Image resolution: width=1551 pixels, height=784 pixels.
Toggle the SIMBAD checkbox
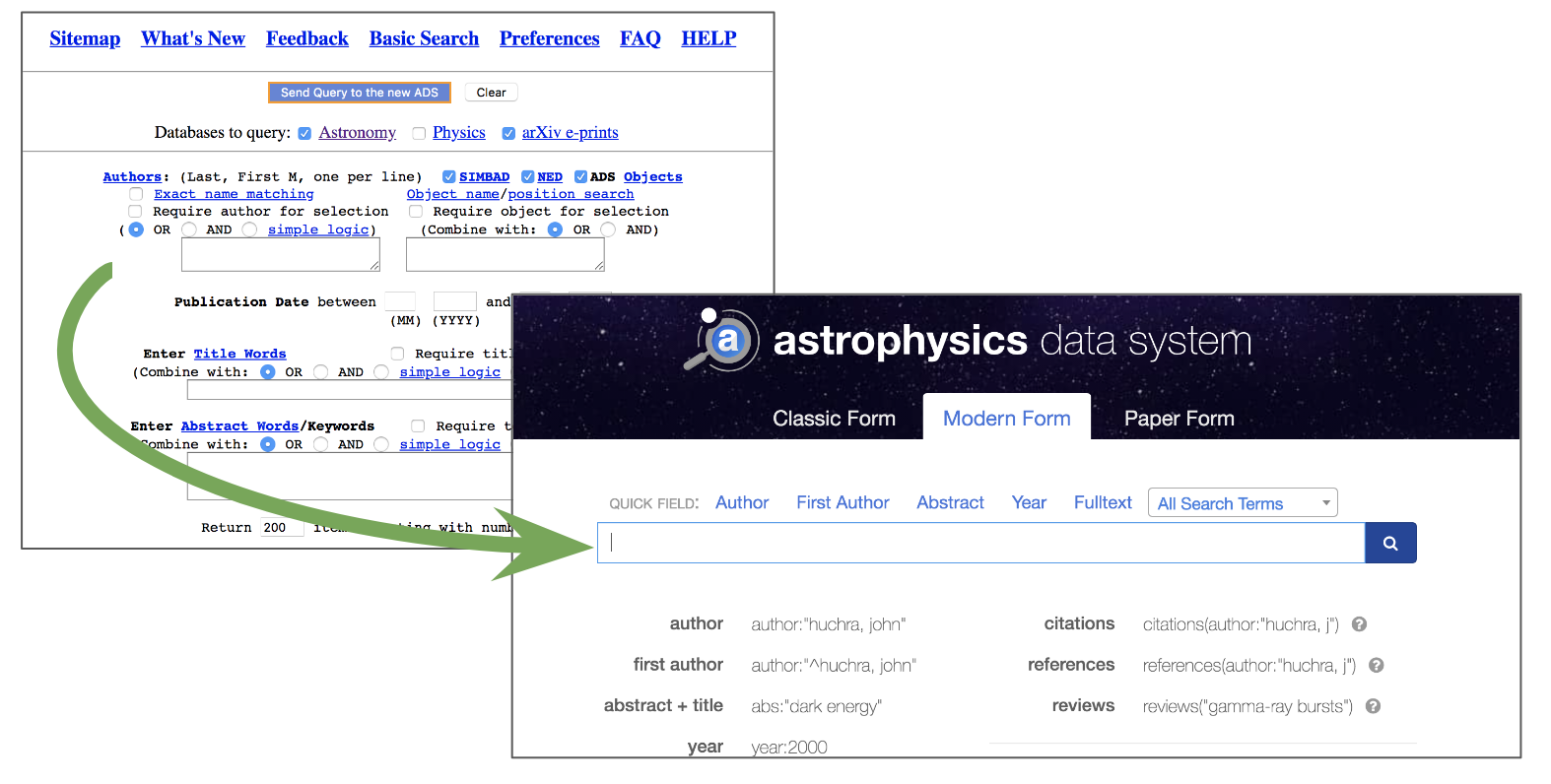tap(449, 177)
